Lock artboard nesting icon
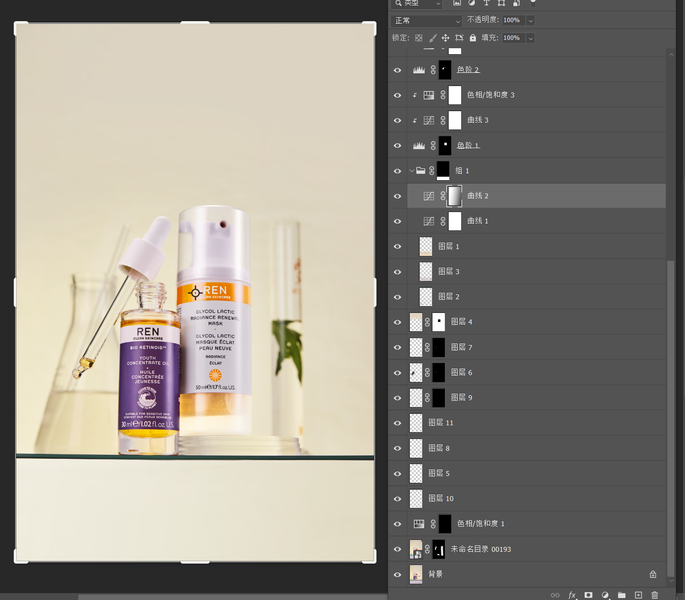 point(459,38)
